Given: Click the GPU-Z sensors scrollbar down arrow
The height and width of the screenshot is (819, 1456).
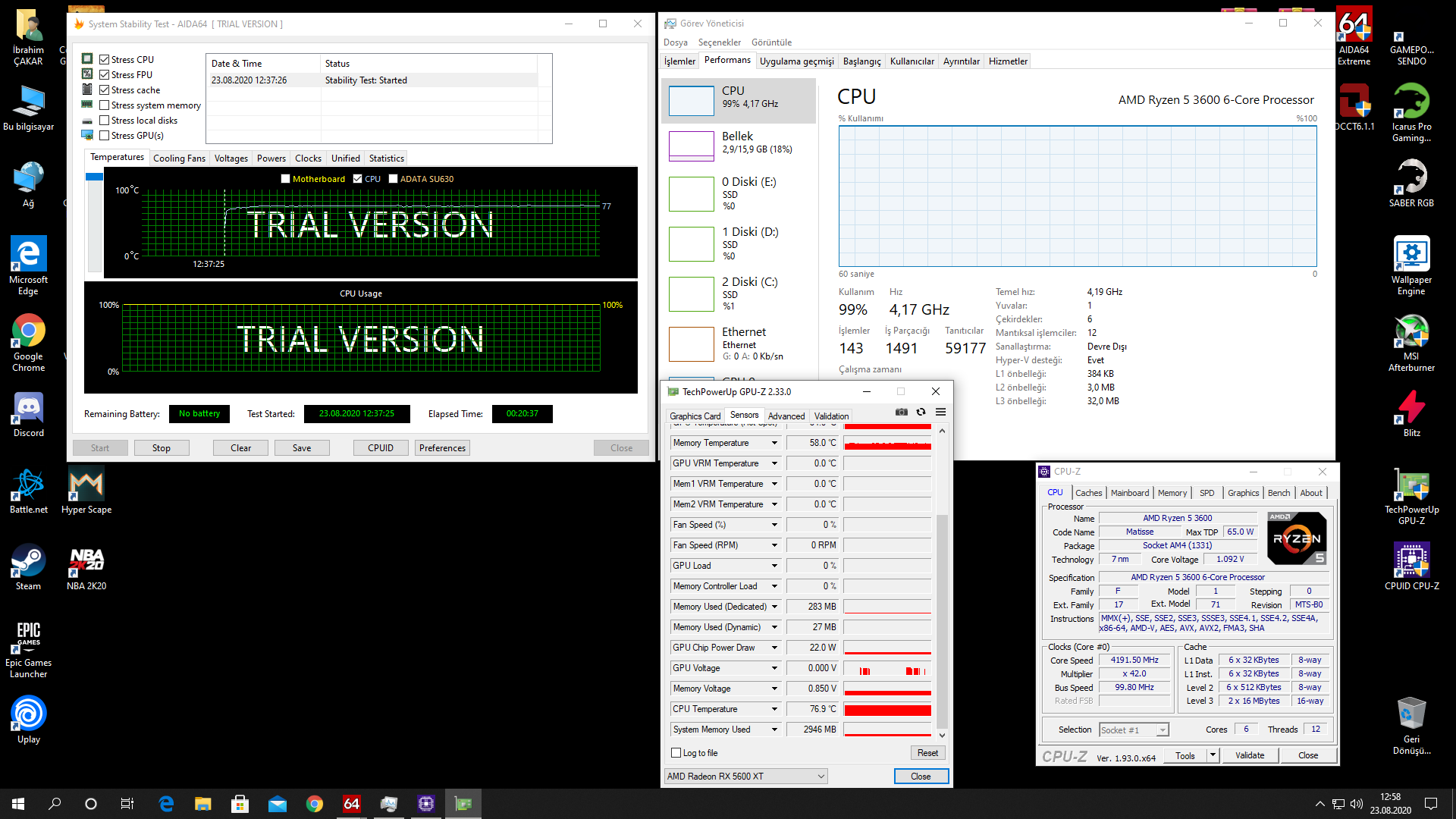Looking at the screenshot, I should tap(942, 736).
